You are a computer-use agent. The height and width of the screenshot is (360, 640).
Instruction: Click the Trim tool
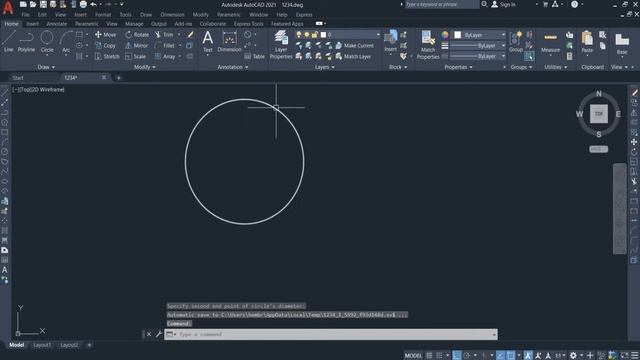(x=164, y=35)
